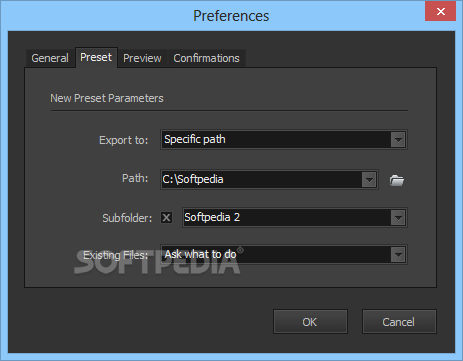This screenshot has width=463, height=361.
Task: Go to the Confirmations tab
Action: 206,58
